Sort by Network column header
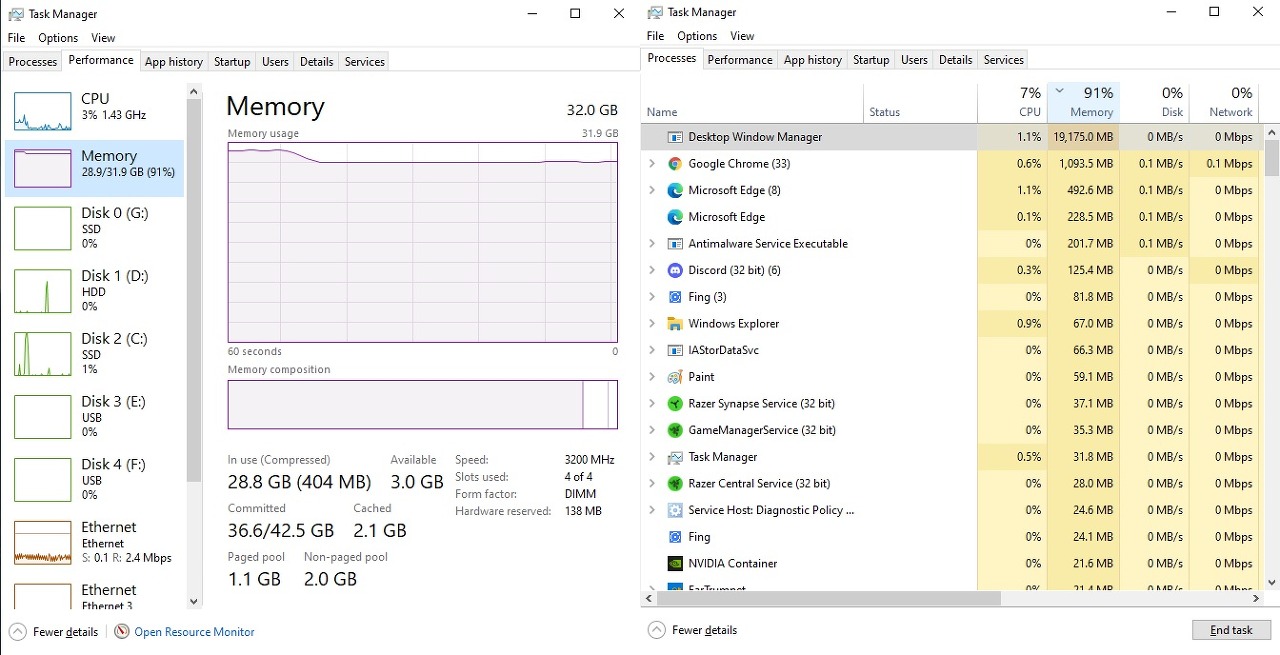This screenshot has height=655, width=1280. point(1223,102)
